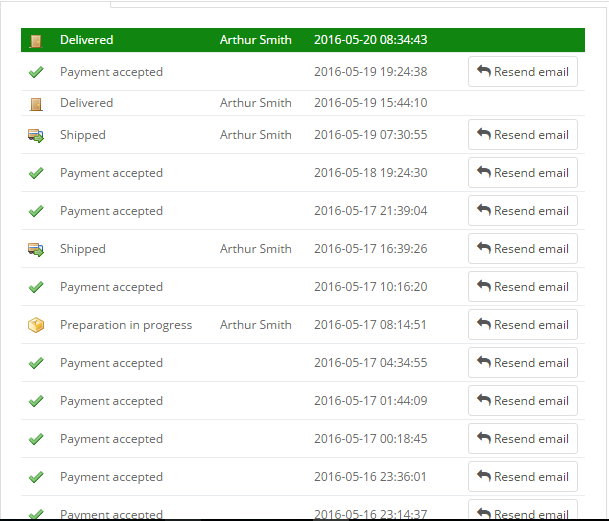Screen dimensions: 609x521
Task: Click the green checkmark beside 2016-05-19 19:24:38
Action: click(36, 72)
